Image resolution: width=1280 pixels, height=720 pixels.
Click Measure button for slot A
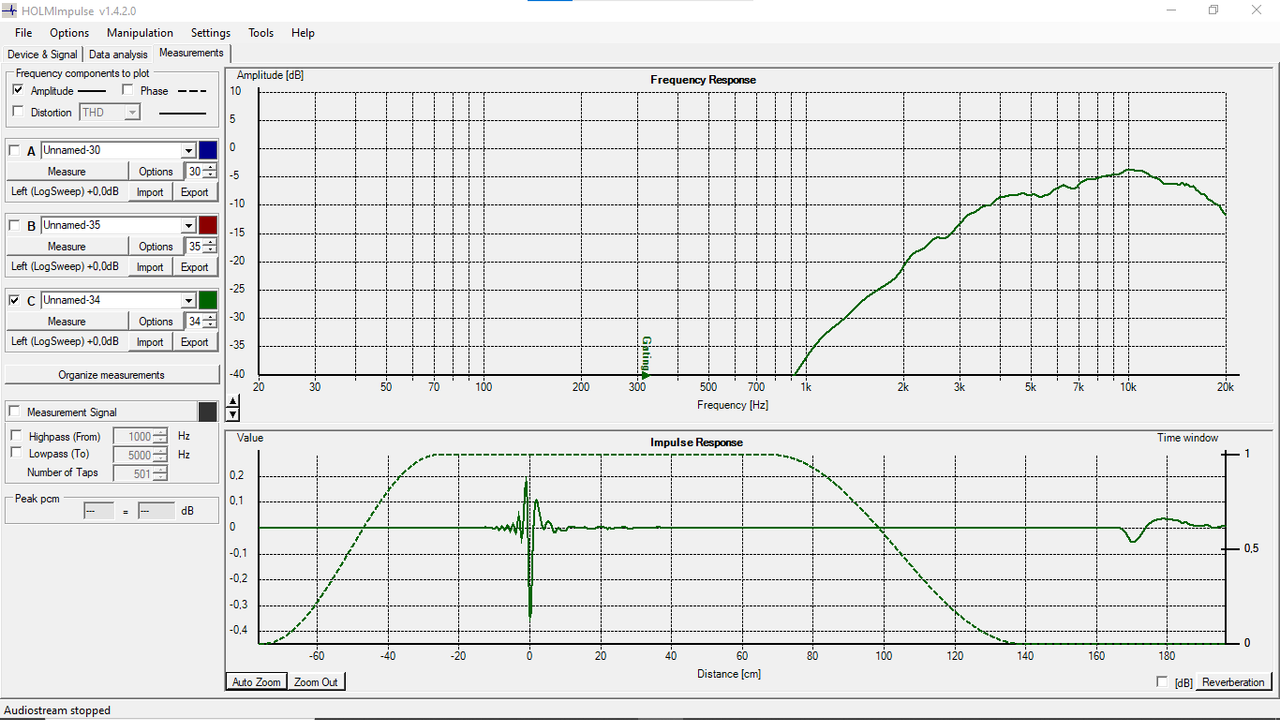point(66,171)
